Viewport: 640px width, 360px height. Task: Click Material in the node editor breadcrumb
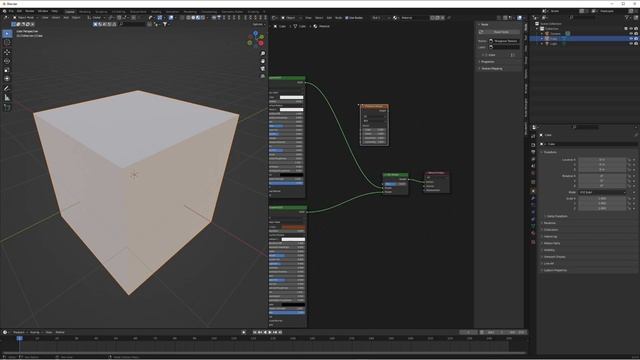324,26
